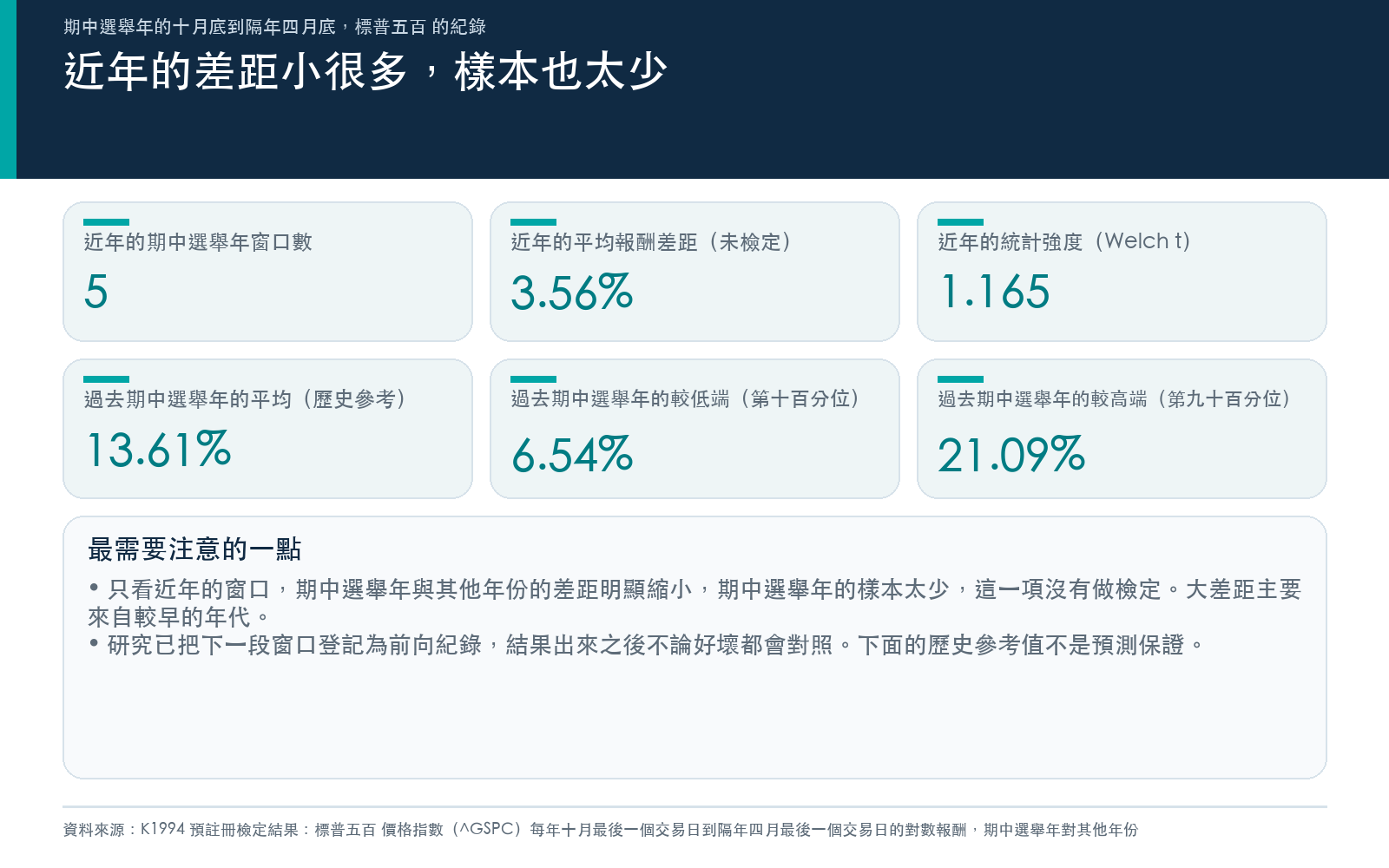Click the main title '近年的差距小很多，樣本也太少'
The height and width of the screenshot is (868, 1389).
point(365,71)
